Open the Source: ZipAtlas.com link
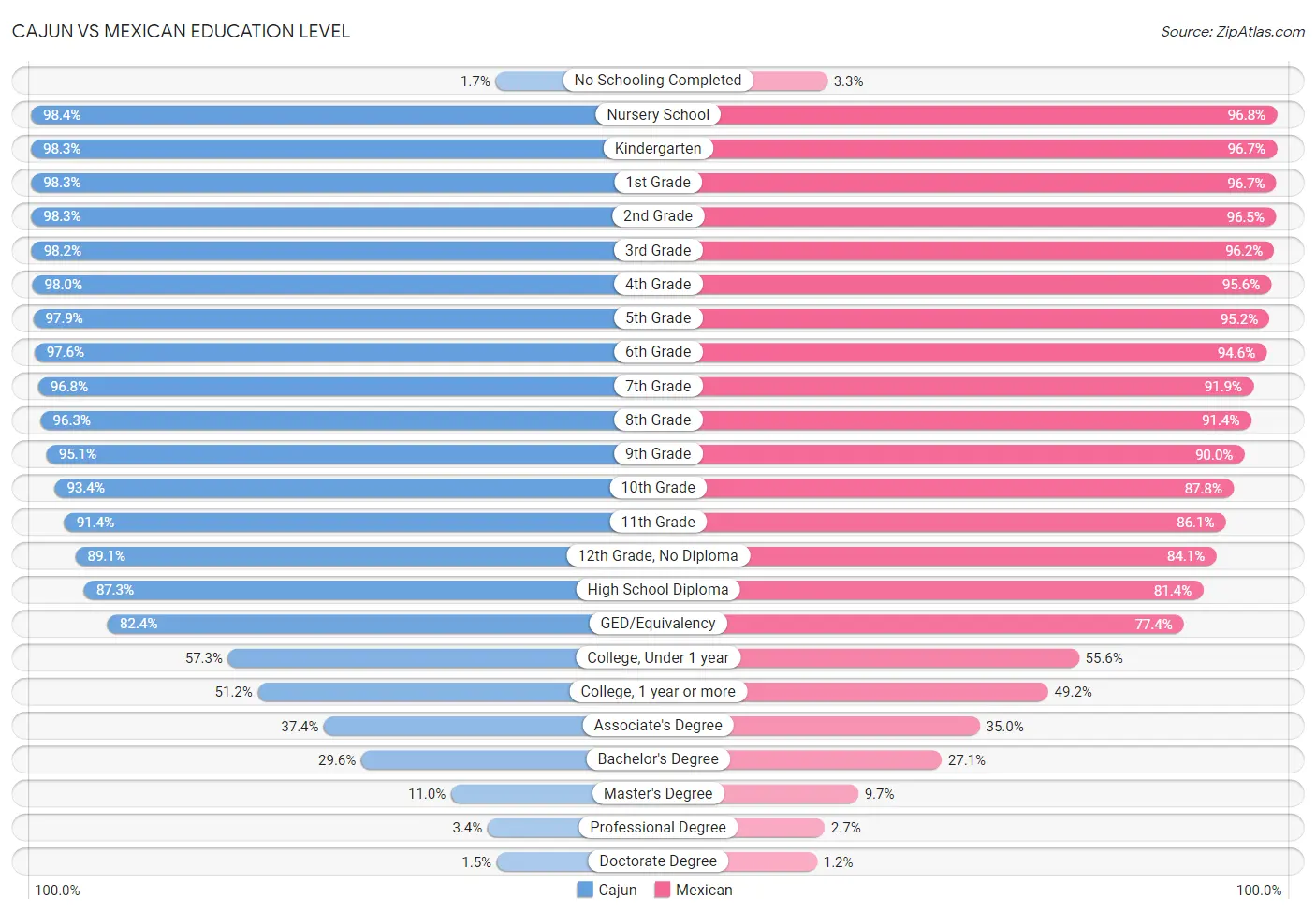 pyautogui.click(x=1233, y=31)
